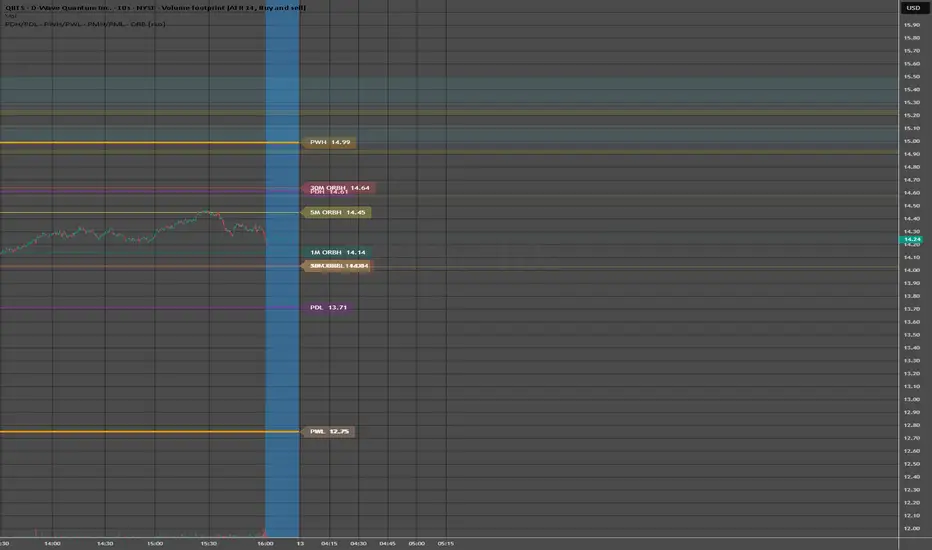Click the D-Wave Quantum symbol title
This screenshot has width=932, height=550.
click(x=155, y=8)
